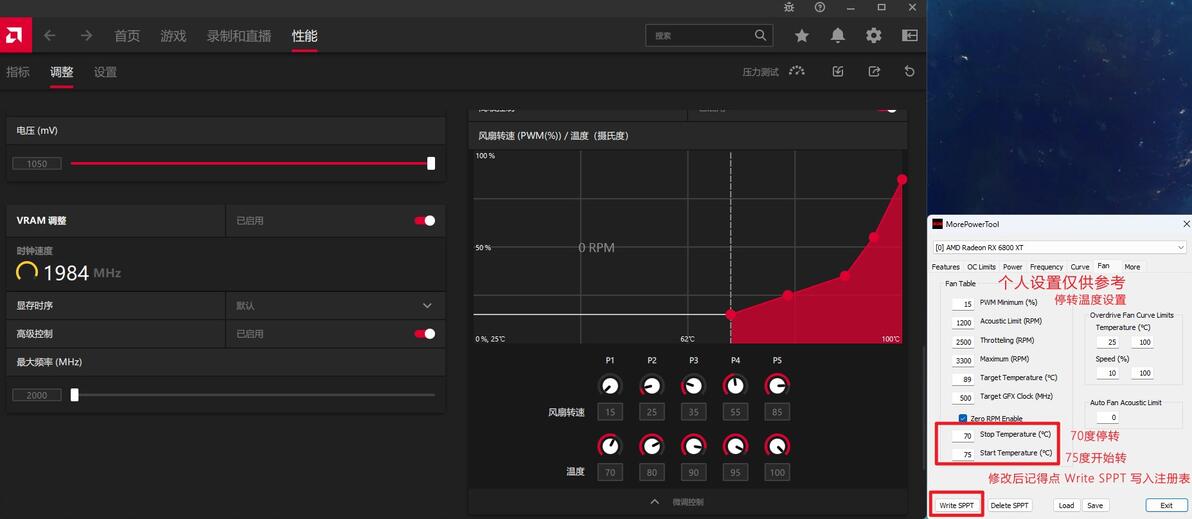The width and height of the screenshot is (1192, 519).
Task: Open the favorites star icon
Action: pos(801,35)
